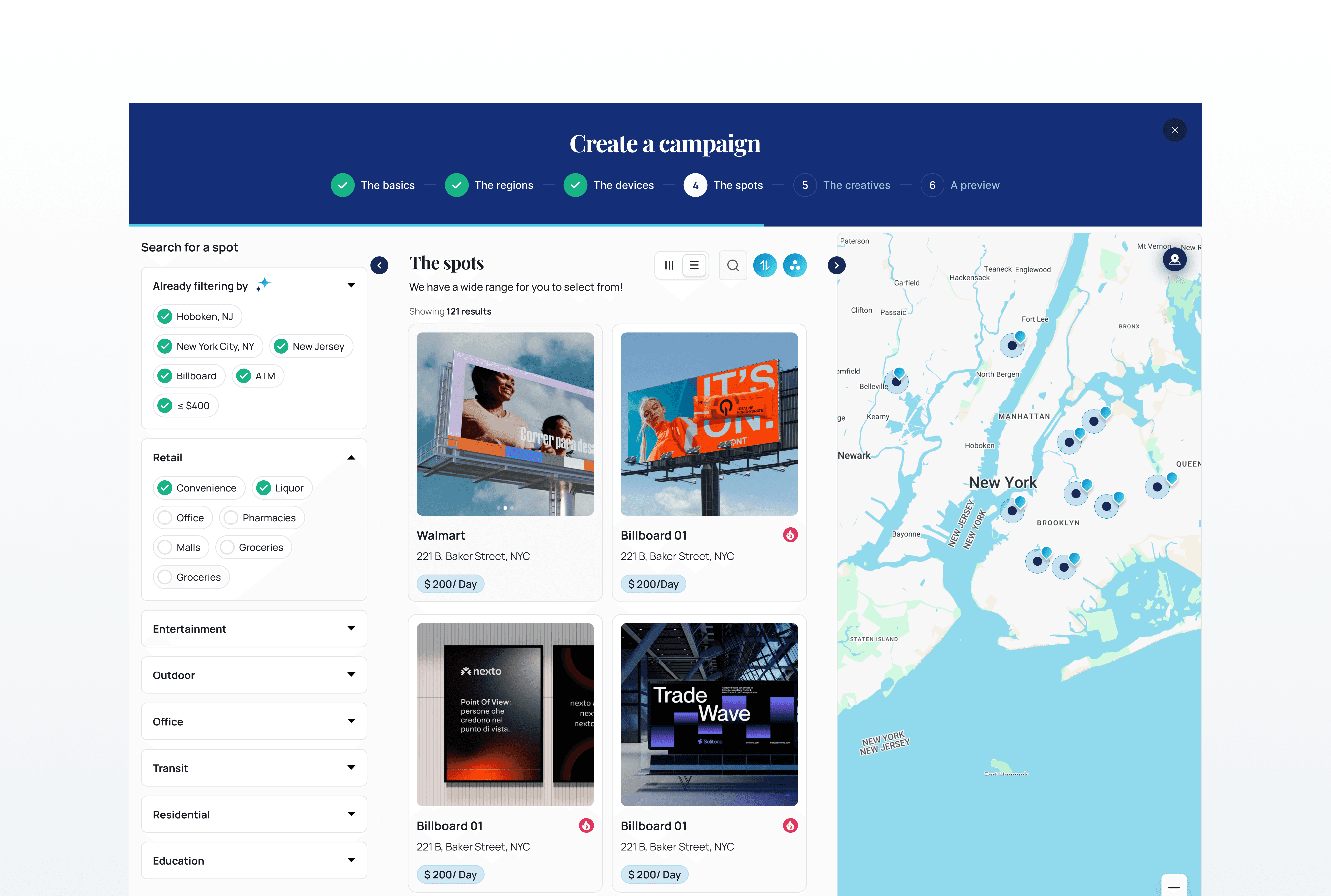Screen dimensions: 1331x896
Task: Click the sort arrows icon
Action: pos(764,265)
